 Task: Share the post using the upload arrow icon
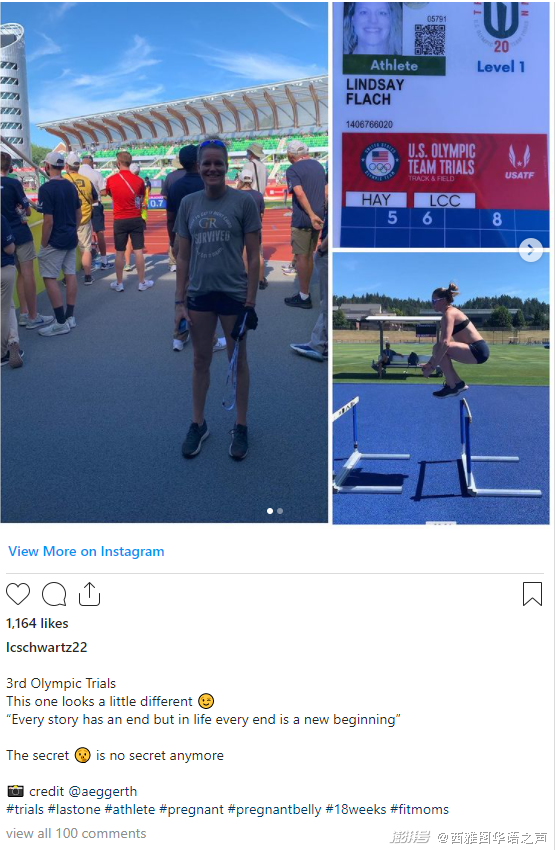pos(89,594)
